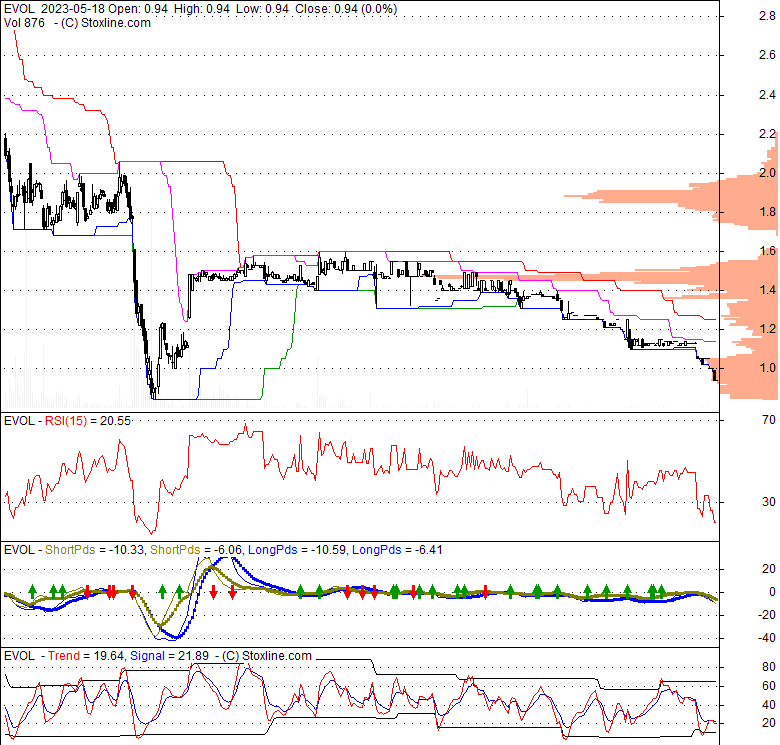Click the 'EVOL' ticker in the Trend panel
The width and height of the screenshot is (780, 745).
19,656
